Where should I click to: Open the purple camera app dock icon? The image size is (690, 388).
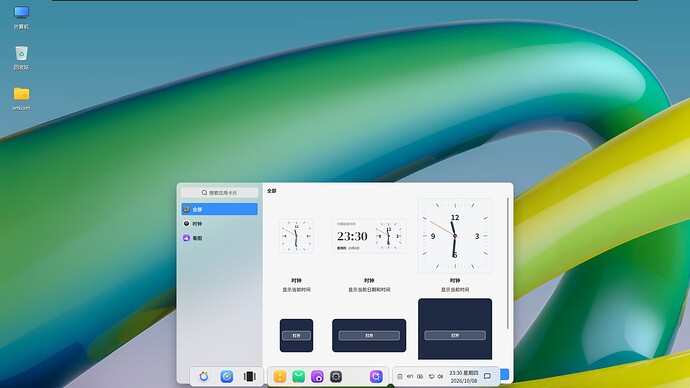tap(317, 376)
